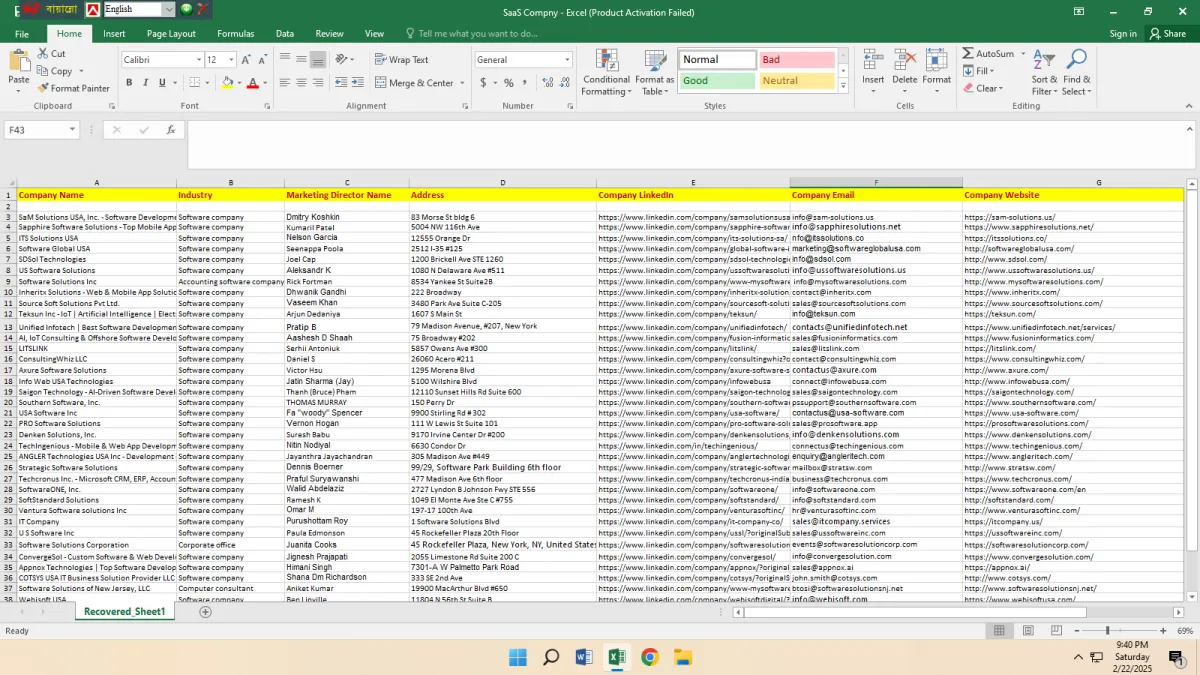Expand the formula bar chevron

point(1188,128)
